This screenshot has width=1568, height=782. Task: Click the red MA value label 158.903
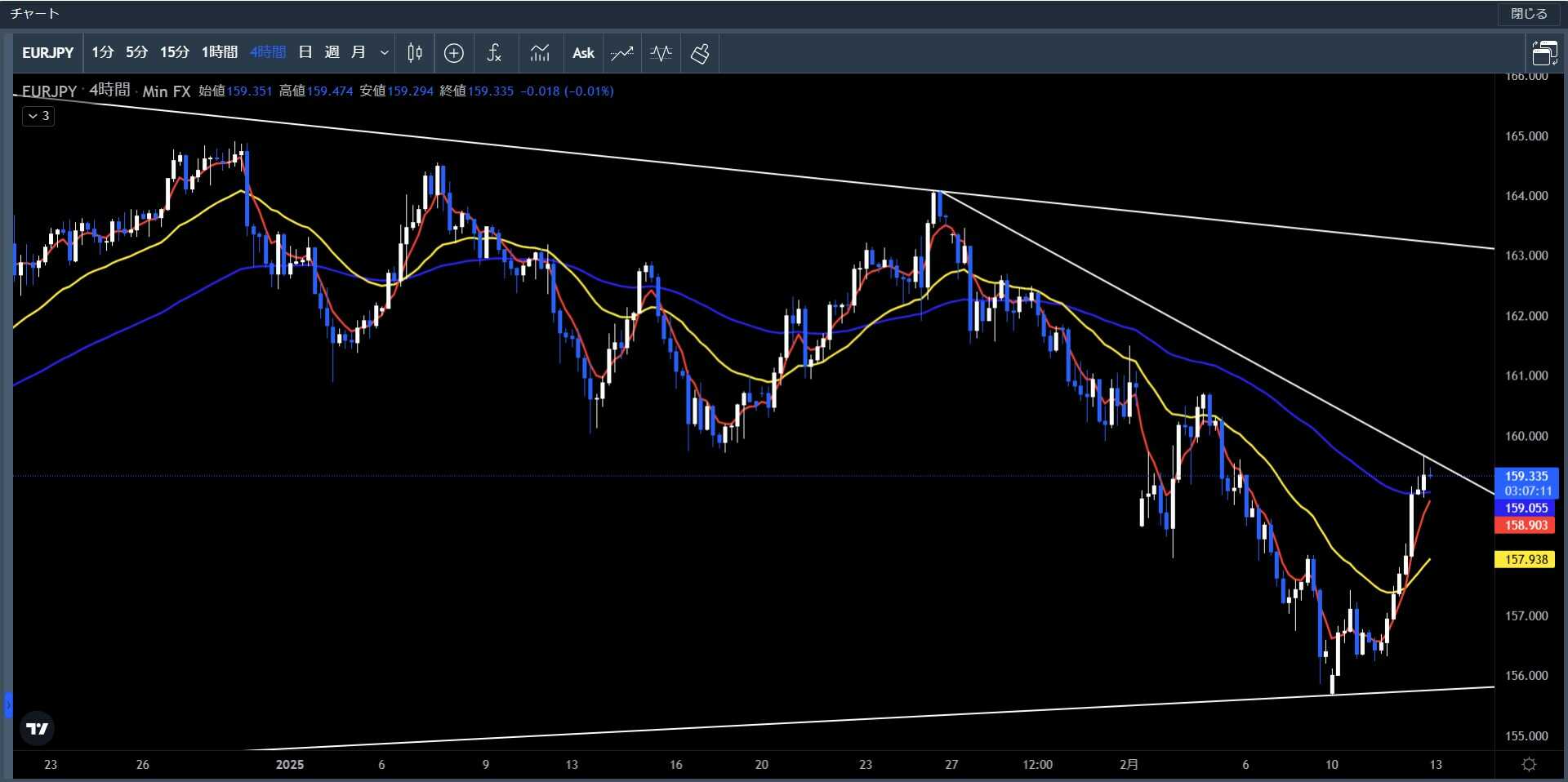coord(1526,525)
